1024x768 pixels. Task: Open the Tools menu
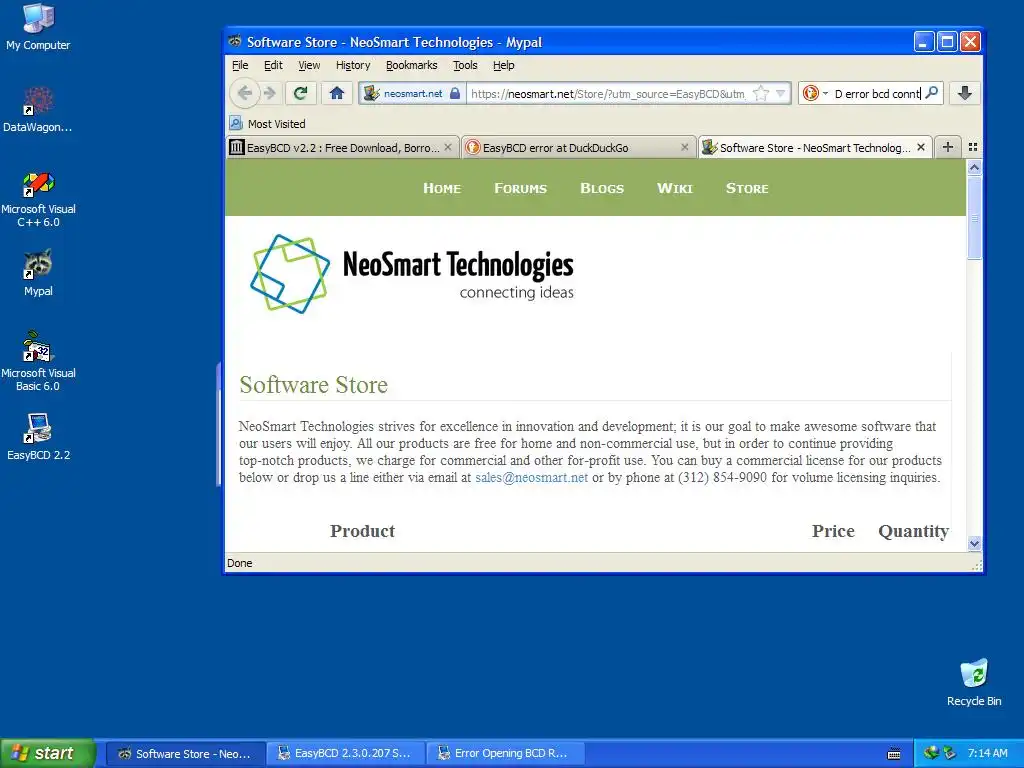tap(465, 65)
